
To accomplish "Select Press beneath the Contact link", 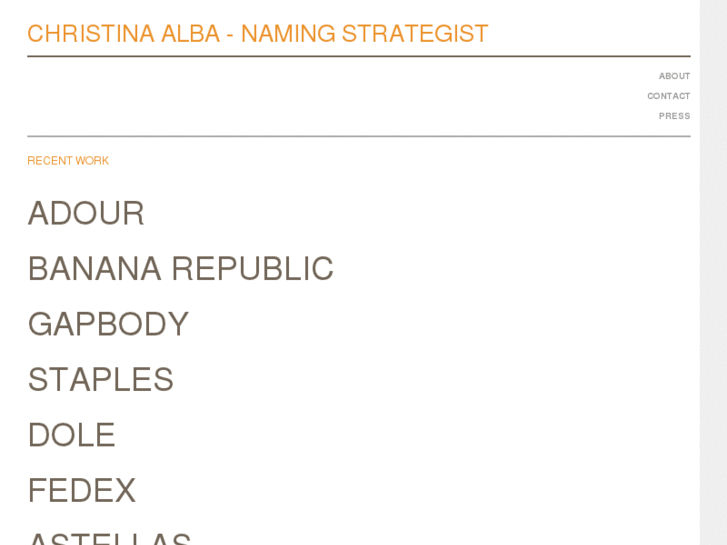I will (x=674, y=116).
